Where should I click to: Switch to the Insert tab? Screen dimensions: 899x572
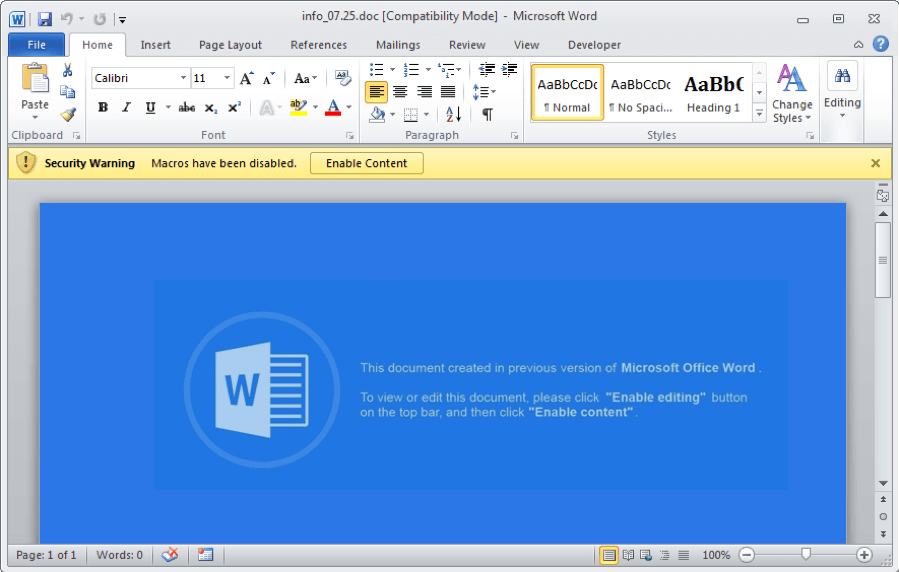(155, 45)
